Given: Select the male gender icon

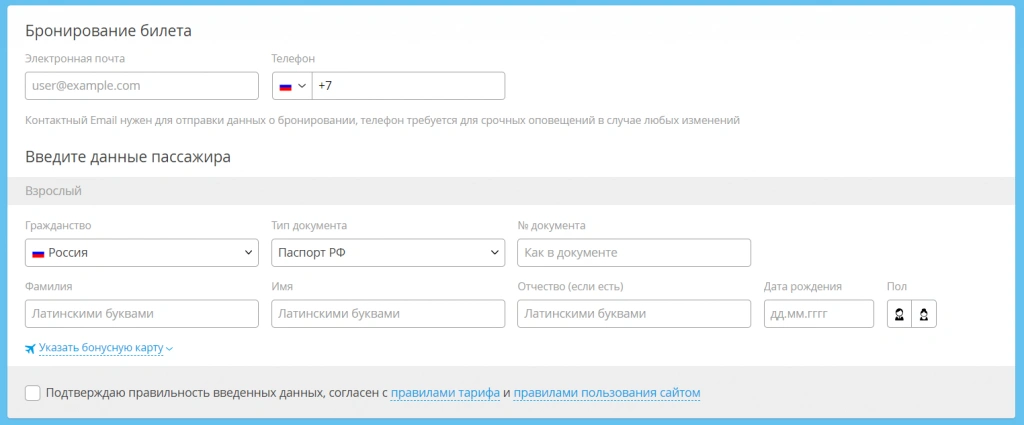Looking at the screenshot, I should pos(899,314).
